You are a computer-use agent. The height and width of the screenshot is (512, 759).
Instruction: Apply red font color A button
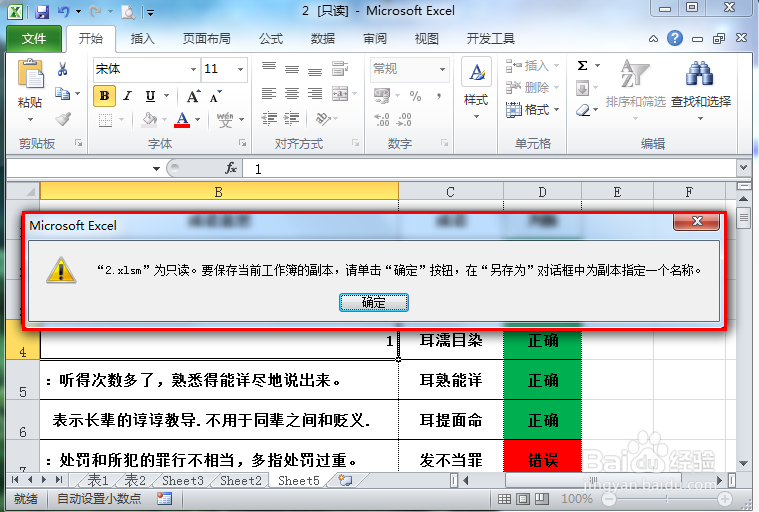[x=182, y=119]
